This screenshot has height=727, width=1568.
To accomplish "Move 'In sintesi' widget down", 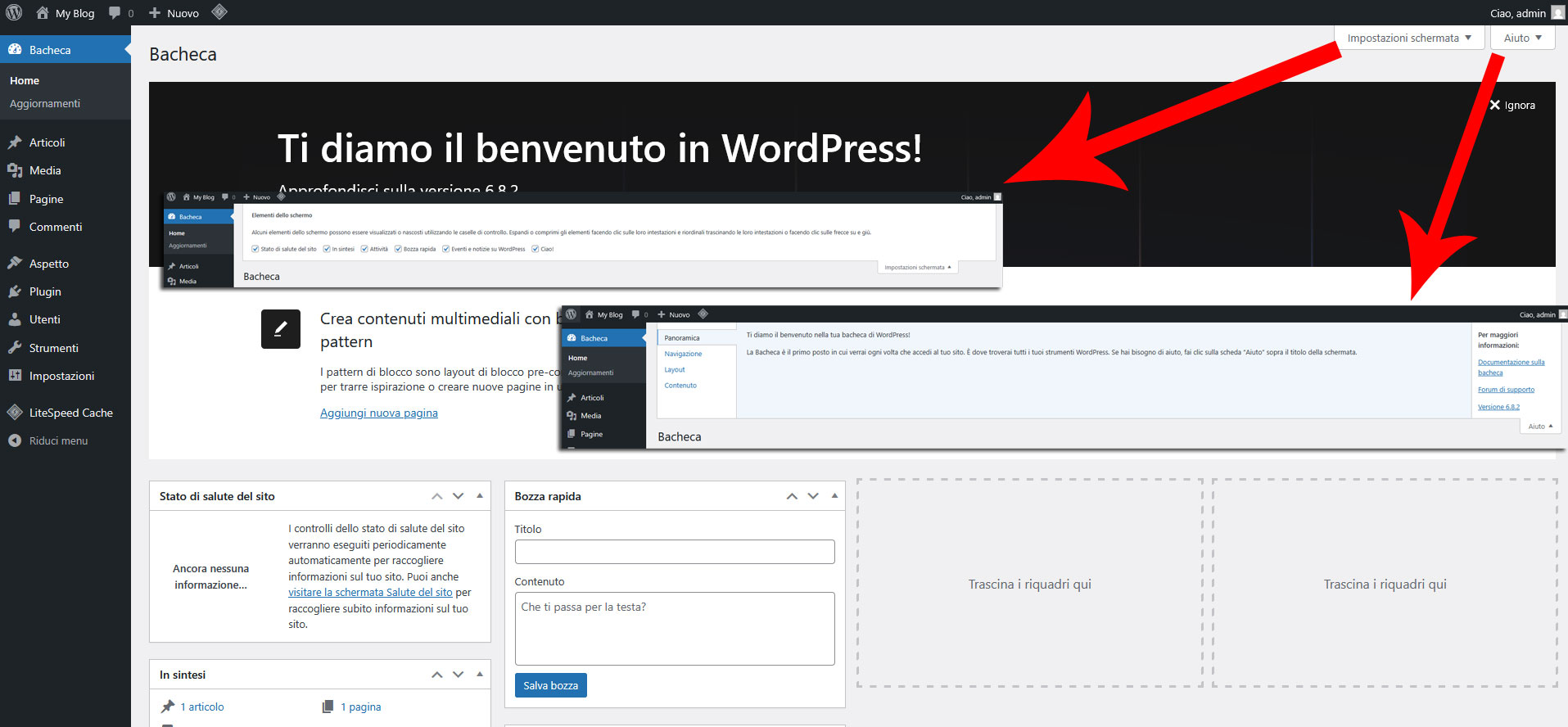I will pos(459,675).
